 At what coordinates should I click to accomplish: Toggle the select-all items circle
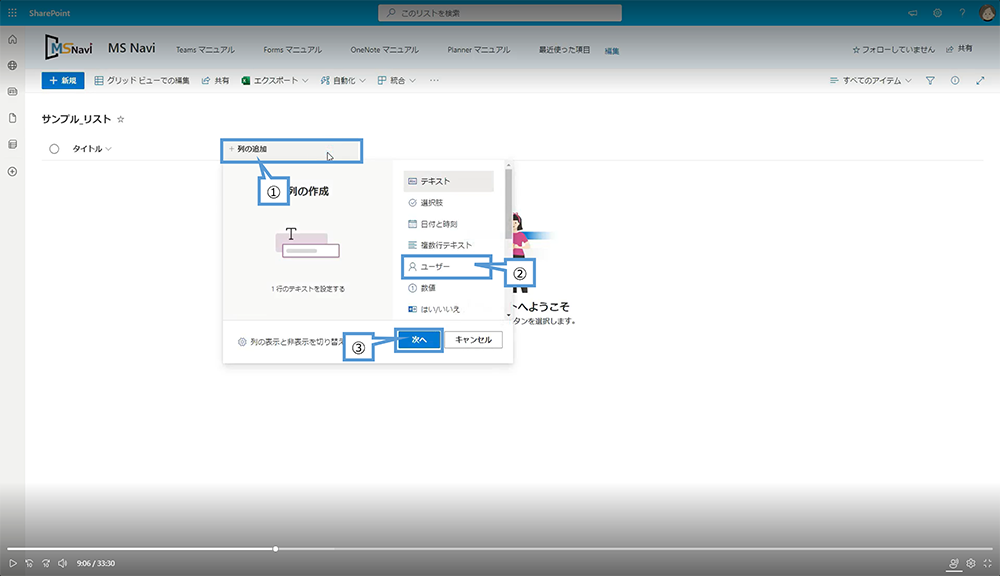(x=54, y=149)
